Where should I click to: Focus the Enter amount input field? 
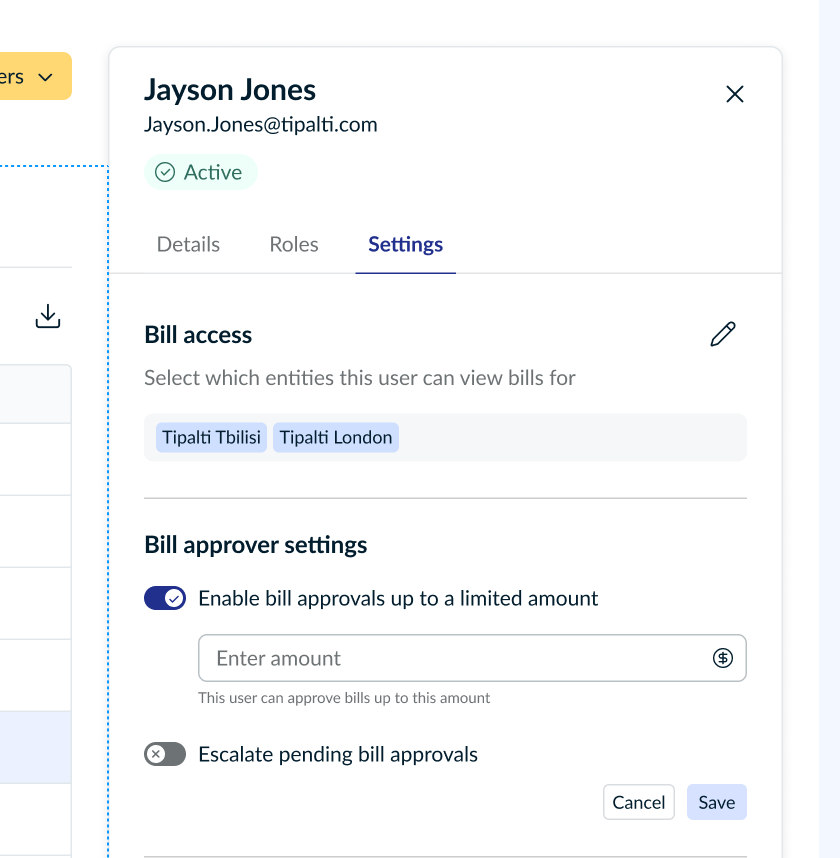pyautogui.click(x=472, y=658)
